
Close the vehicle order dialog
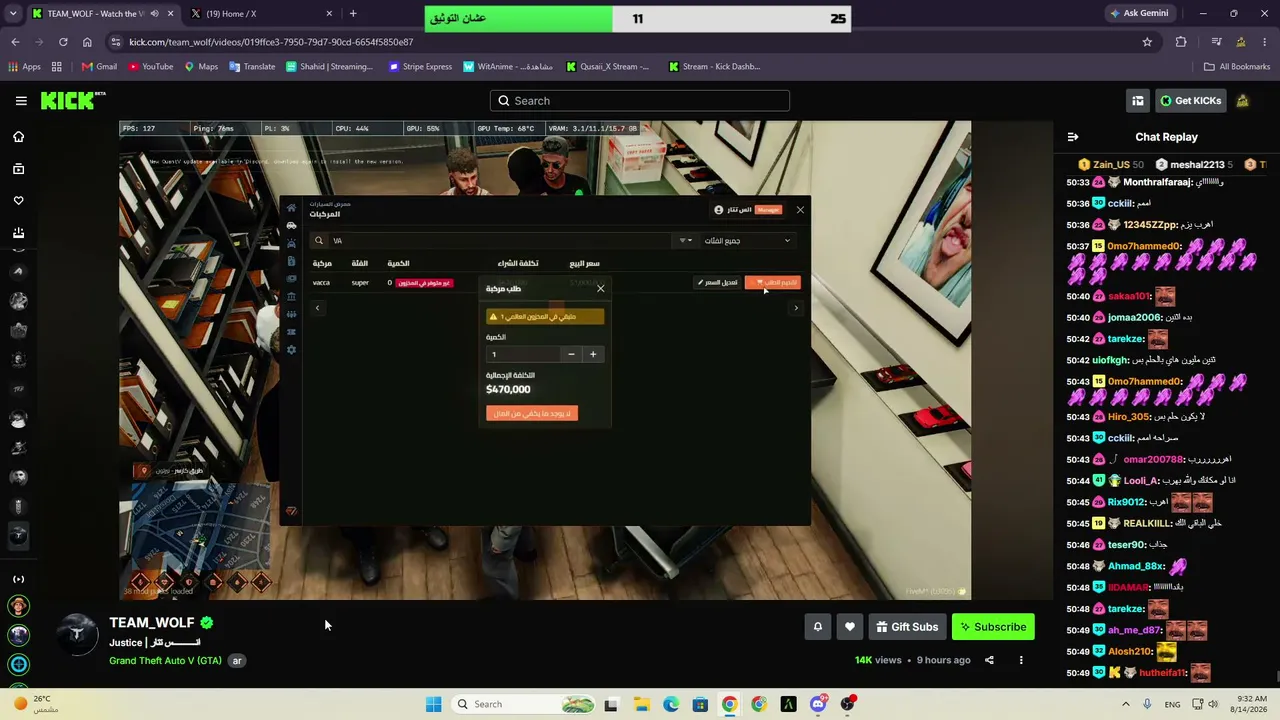(x=600, y=289)
